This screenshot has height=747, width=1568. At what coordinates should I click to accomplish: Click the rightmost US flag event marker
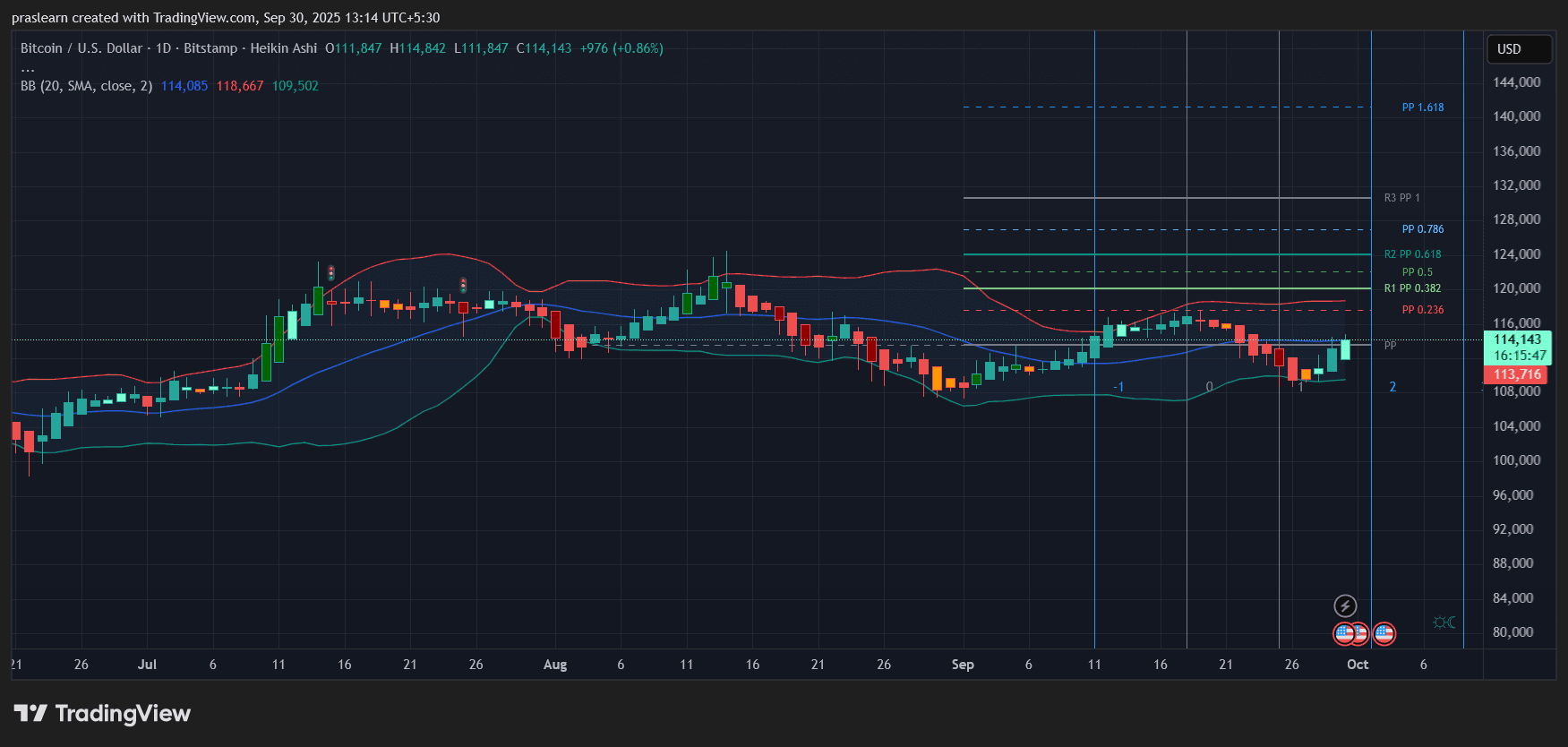point(1384,634)
